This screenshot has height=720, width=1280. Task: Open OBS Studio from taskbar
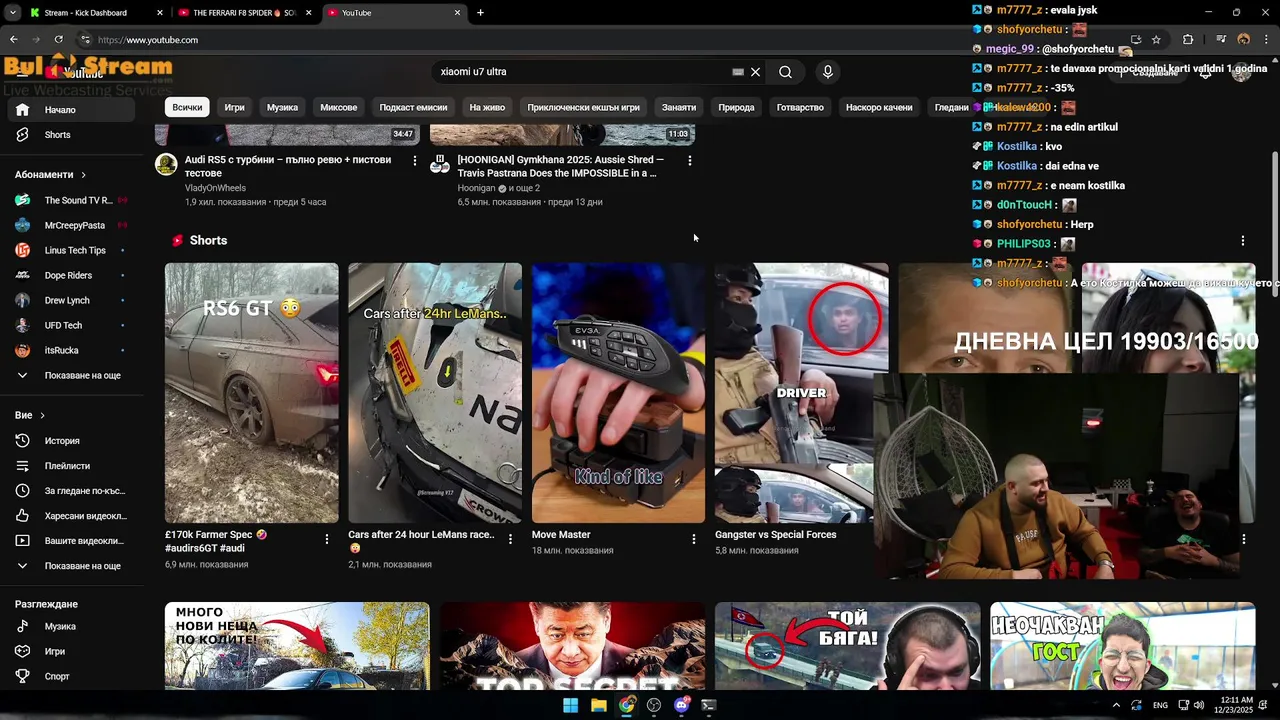pos(654,705)
